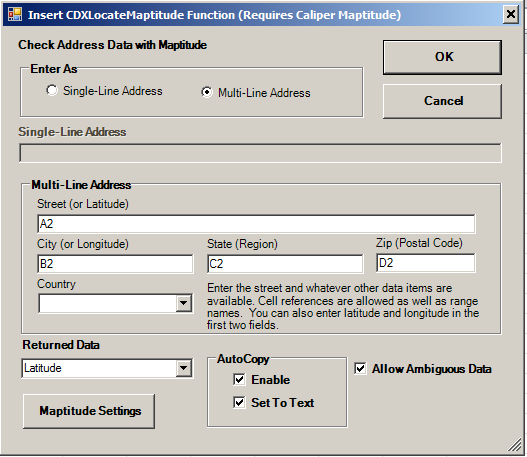Open Maptitude Settings
Image resolution: width=527 pixels, height=457 pixels.
[89, 411]
